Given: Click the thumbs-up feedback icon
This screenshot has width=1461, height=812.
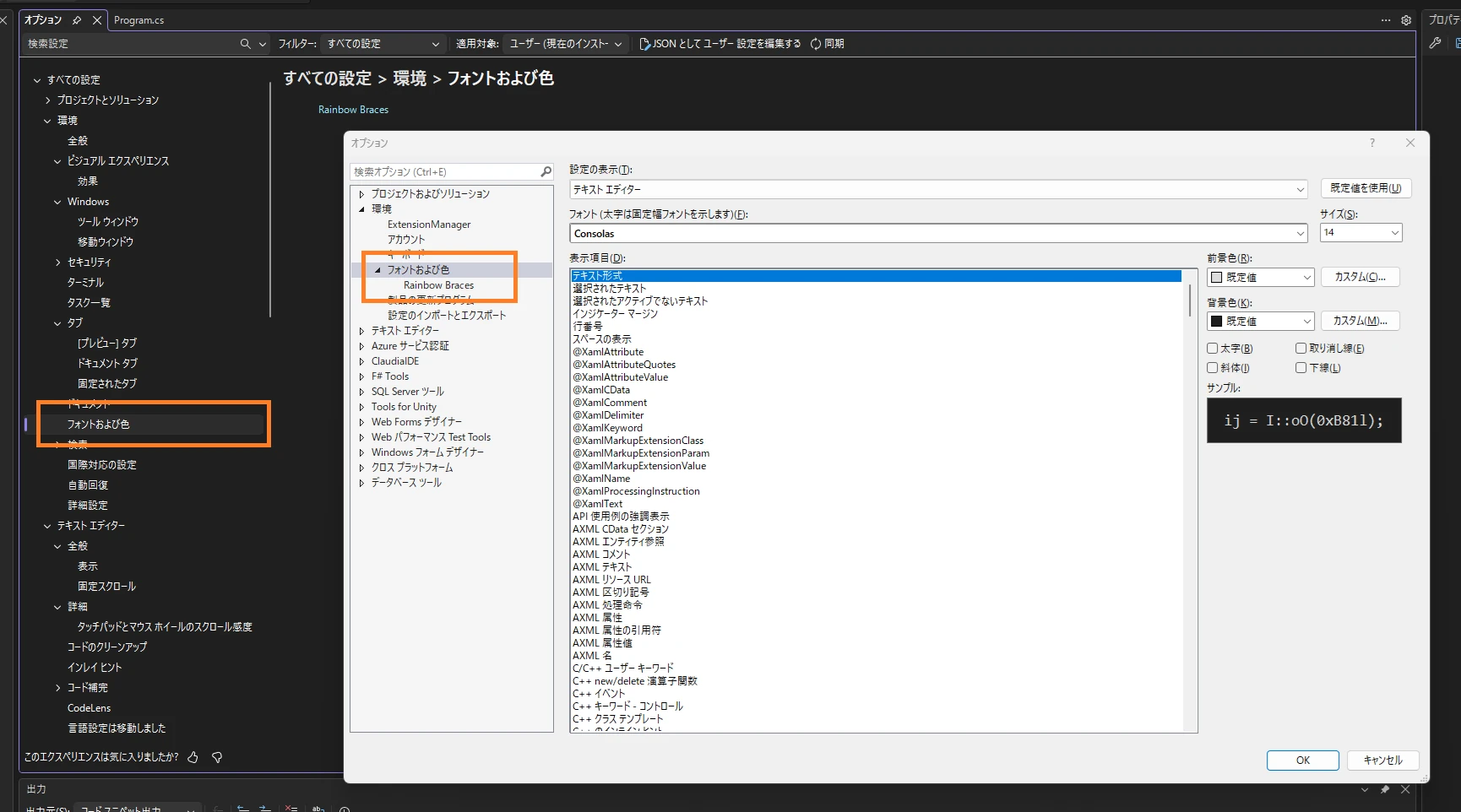Looking at the screenshot, I should (193, 757).
